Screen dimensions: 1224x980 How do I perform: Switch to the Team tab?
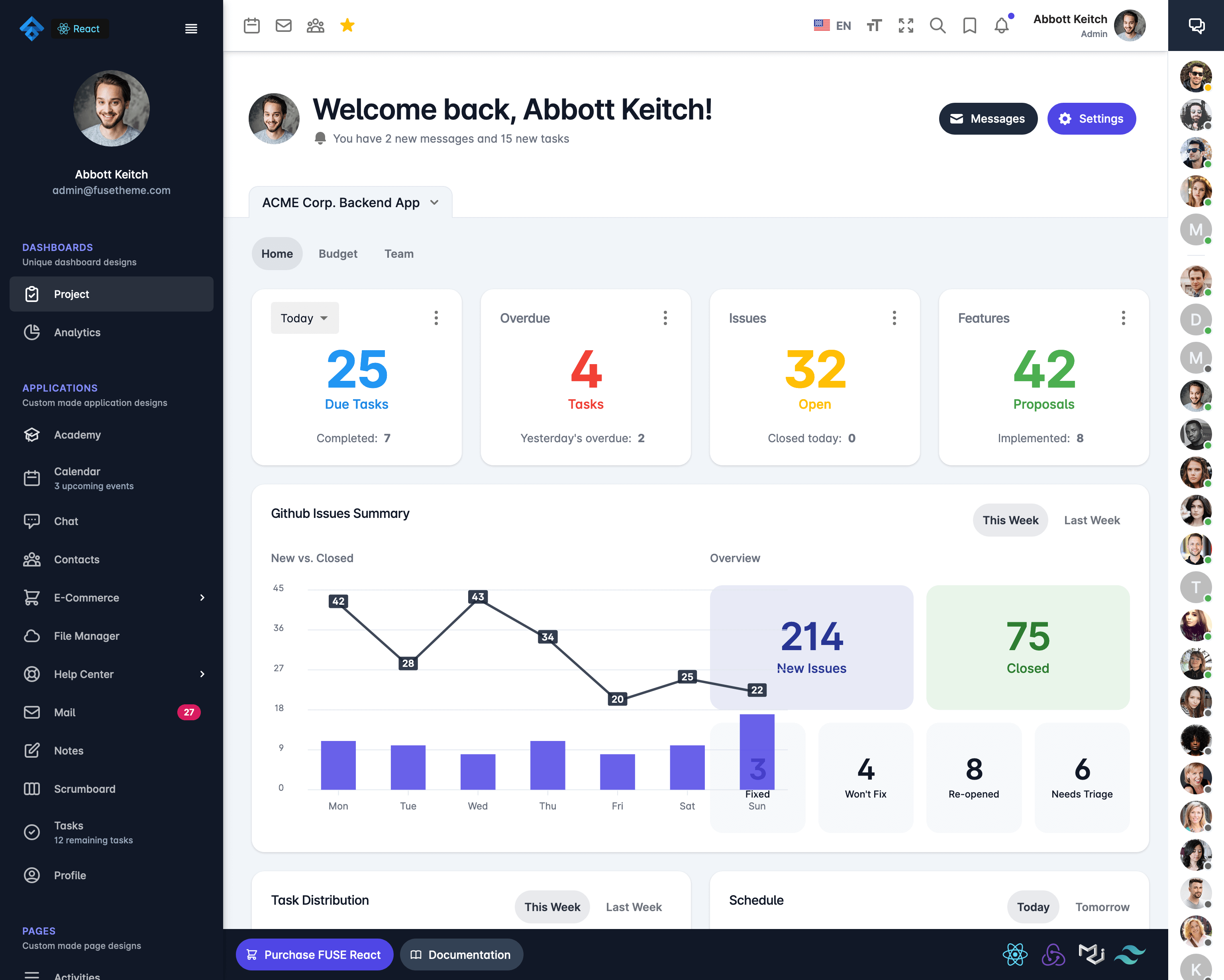(x=398, y=254)
